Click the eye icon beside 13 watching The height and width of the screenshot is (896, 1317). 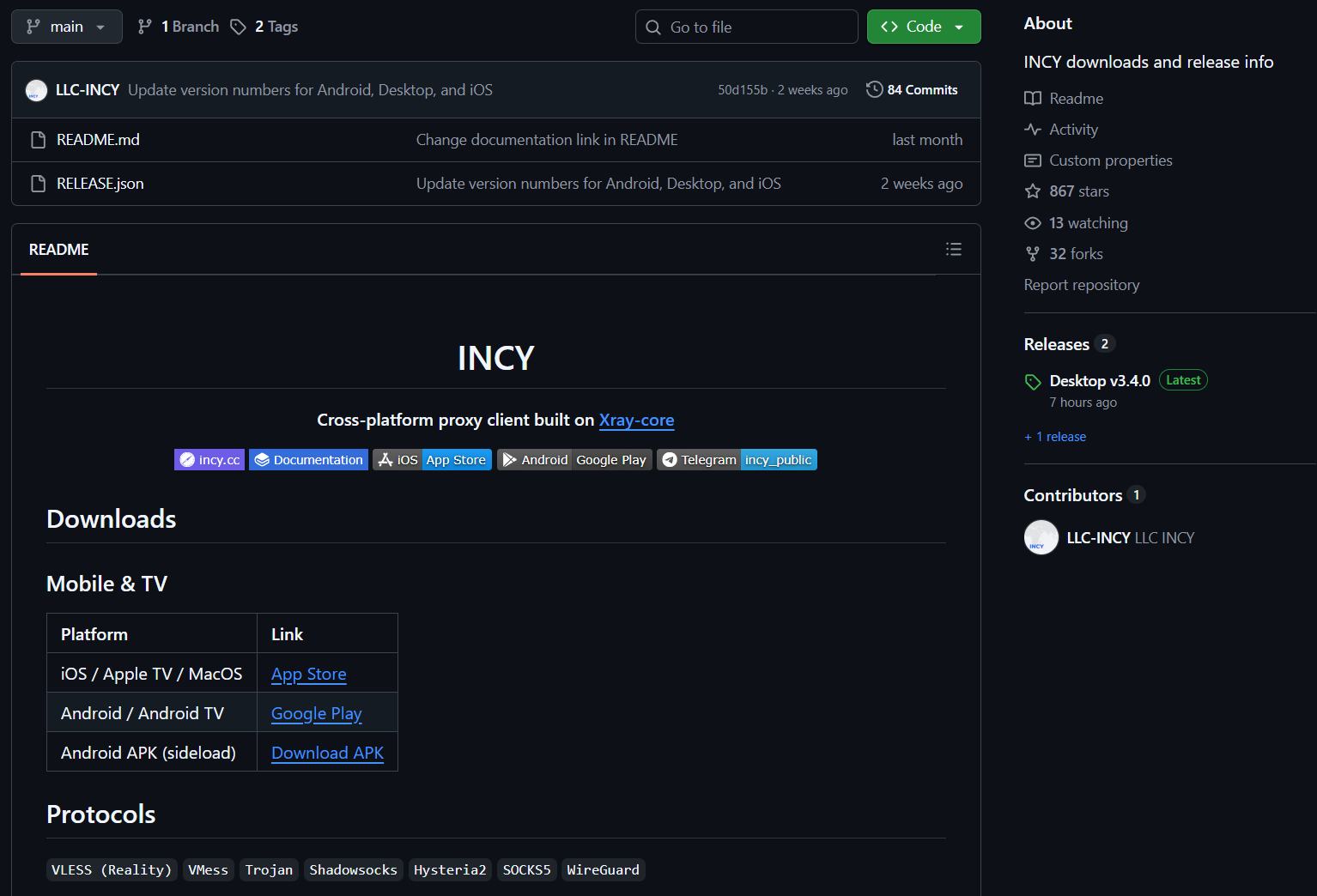point(1033,223)
